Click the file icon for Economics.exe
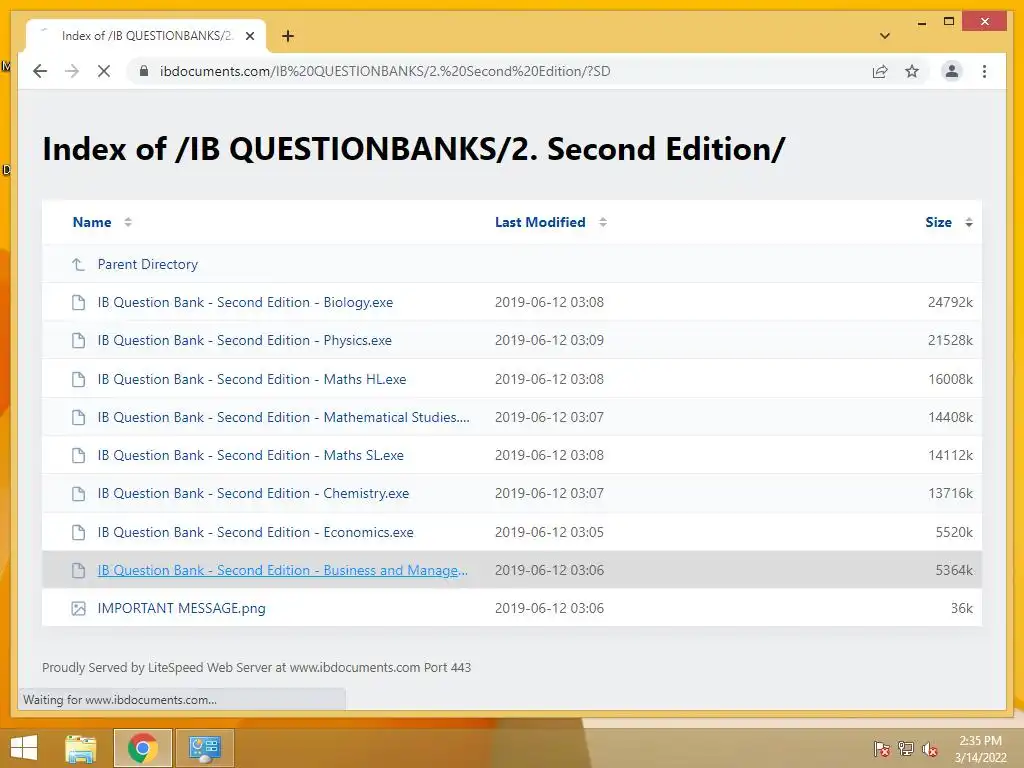This screenshot has height=768, width=1024. point(78,532)
